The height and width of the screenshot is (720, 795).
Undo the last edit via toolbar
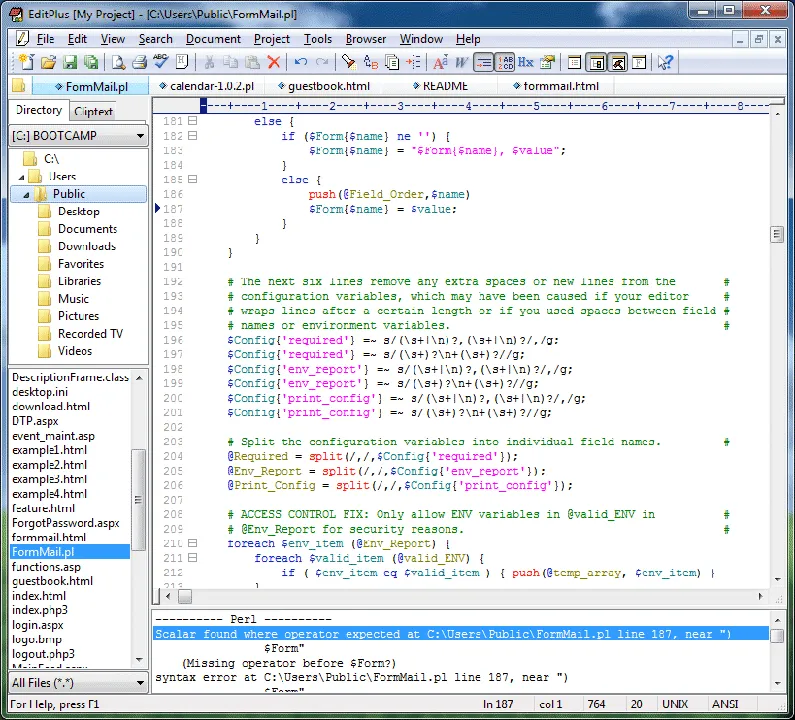(301, 62)
